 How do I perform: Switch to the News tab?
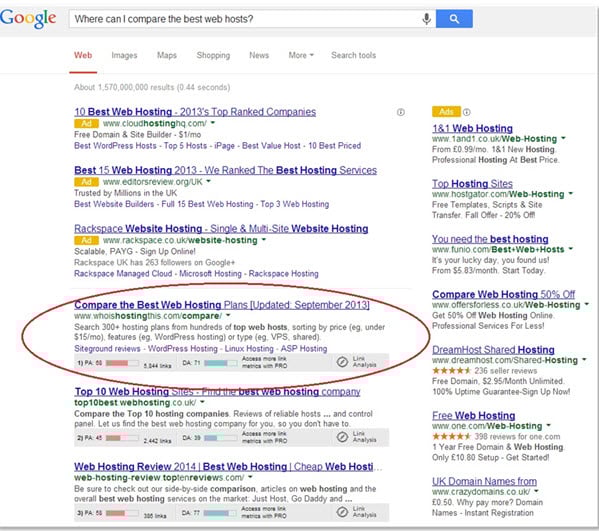pos(259,55)
